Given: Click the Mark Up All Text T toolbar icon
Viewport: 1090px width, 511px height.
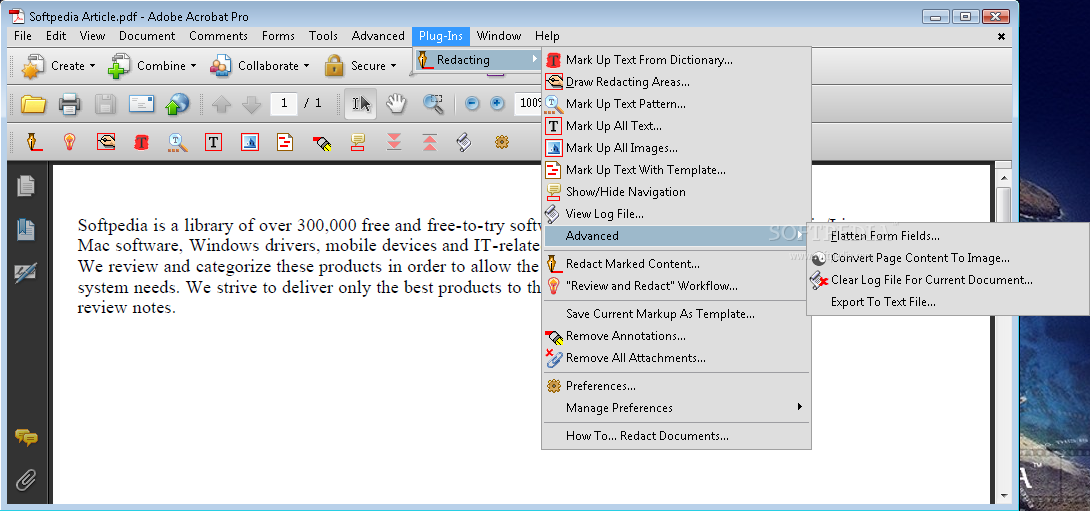Looking at the screenshot, I should tap(213, 143).
